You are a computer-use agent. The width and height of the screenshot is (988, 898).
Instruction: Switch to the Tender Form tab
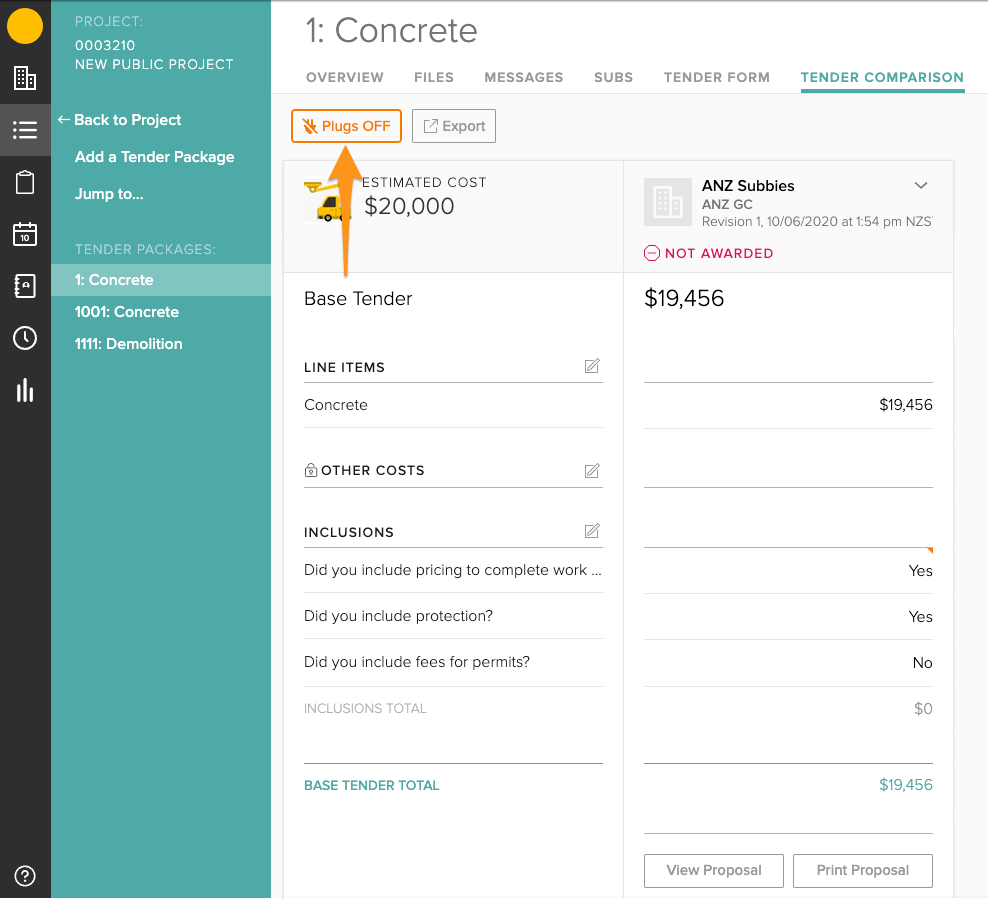(x=716, y=78)
